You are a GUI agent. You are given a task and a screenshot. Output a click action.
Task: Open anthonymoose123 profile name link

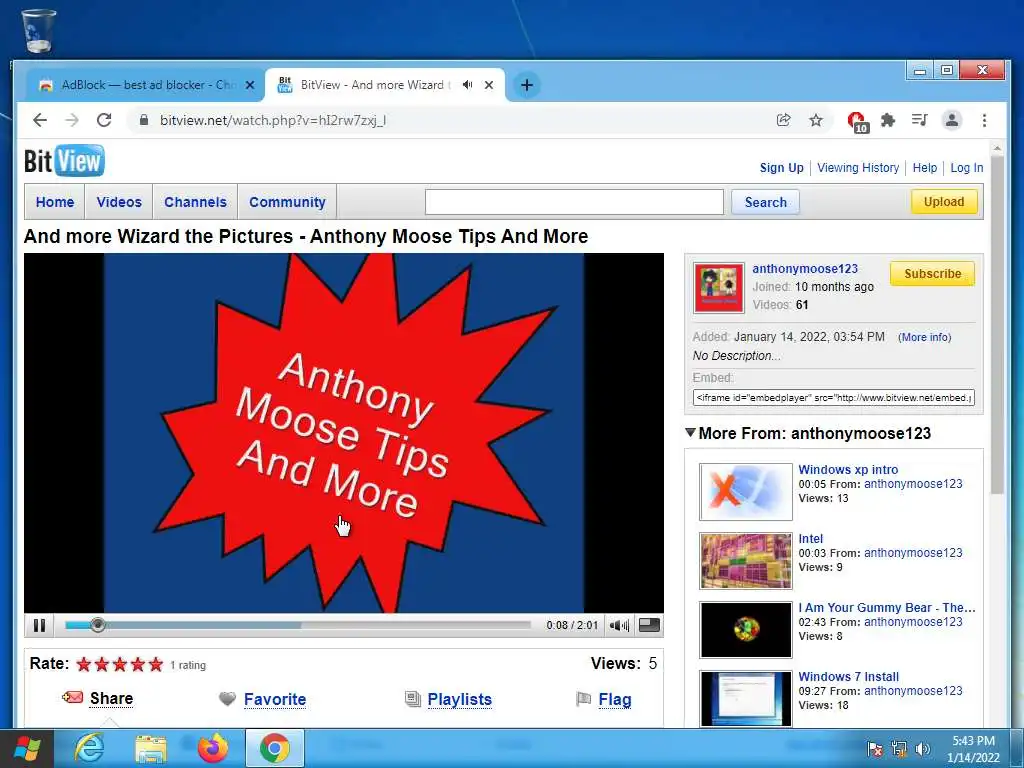(x=805, y=268)
